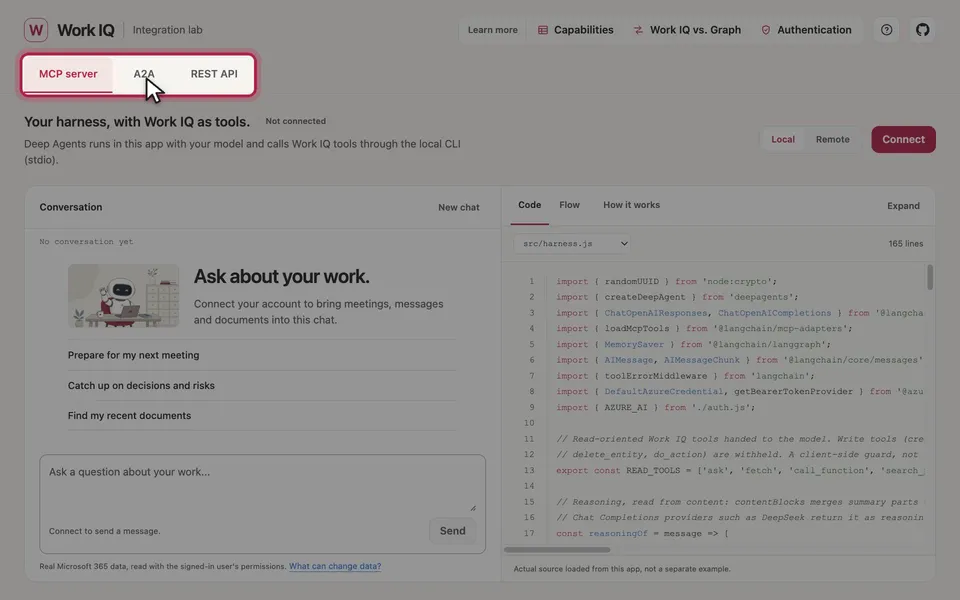Click the Conversation panel heading

tap(71, 208)
